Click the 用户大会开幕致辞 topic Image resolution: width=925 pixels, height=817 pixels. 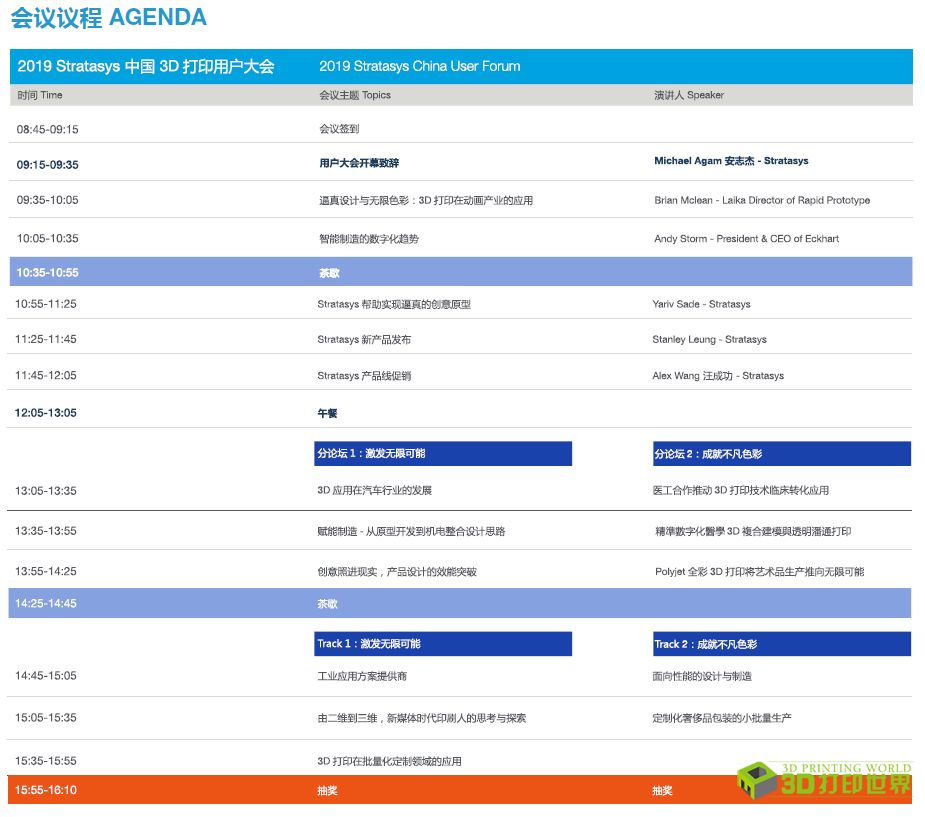(359, 163)
